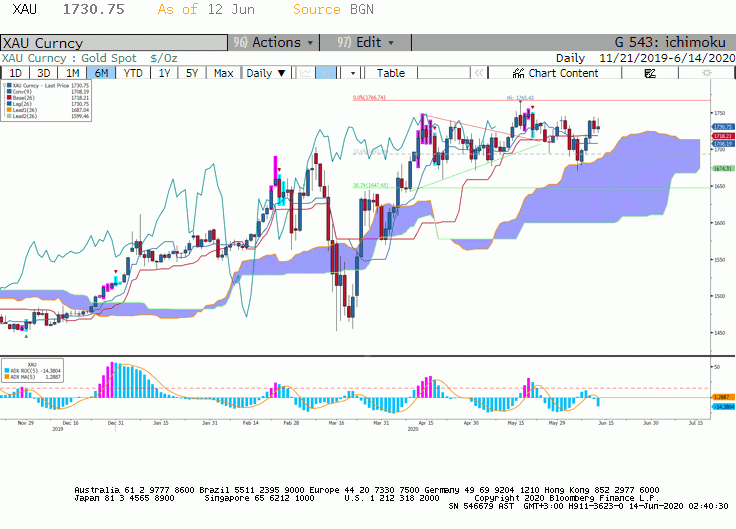736x529 pixels.
Task: Click the Daily label beside date range
Action: [570, 58]
